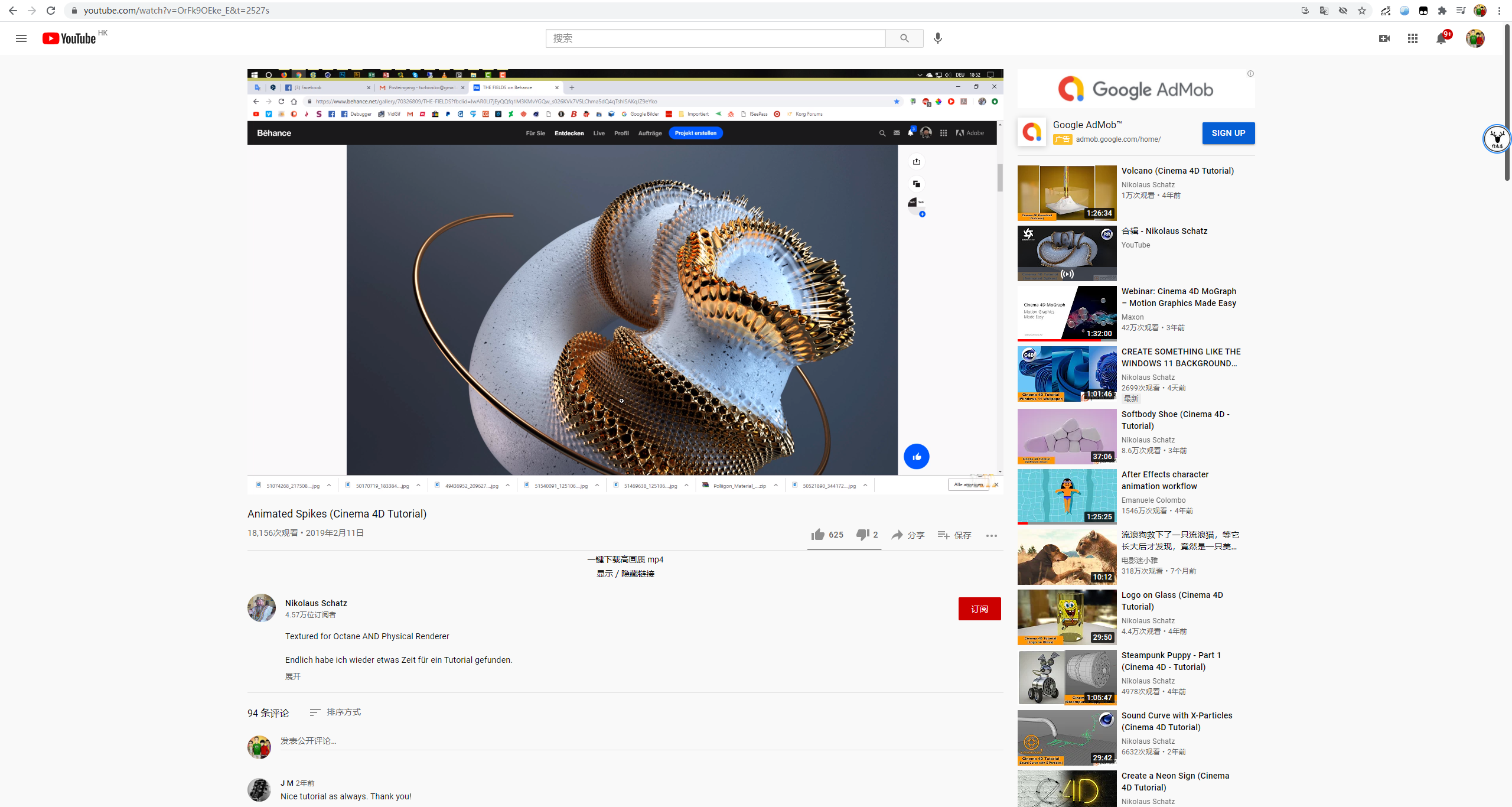1512x807 pixels.
Task: Open the notifications bell
Action: point(1441,38)
